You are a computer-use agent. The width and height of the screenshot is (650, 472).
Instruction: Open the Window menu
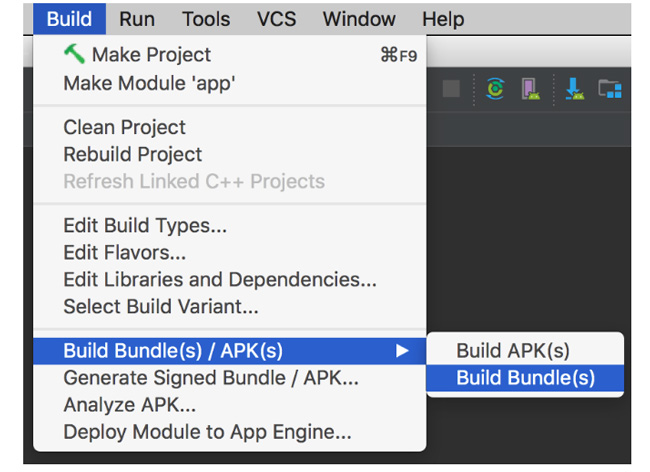coord(359,19)
